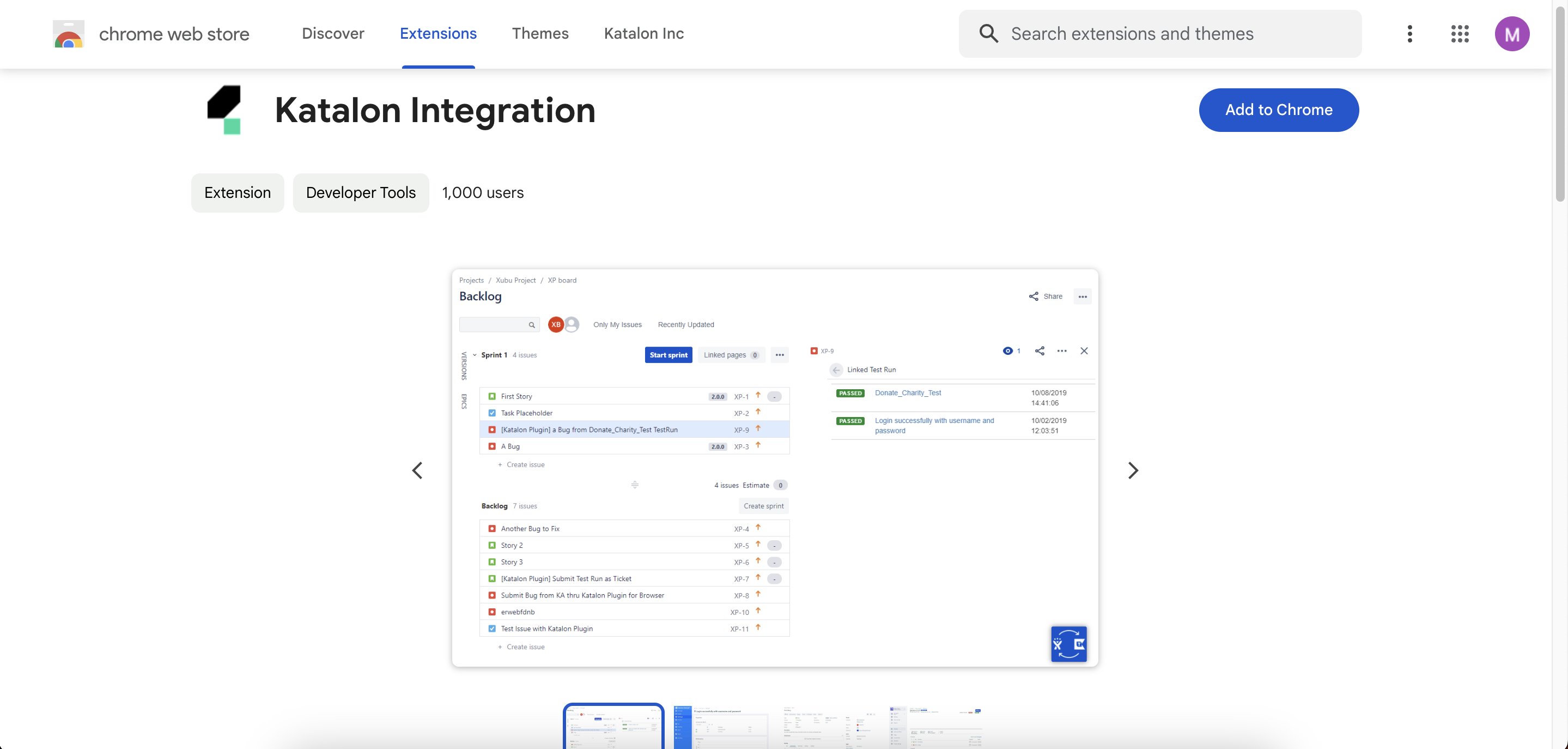
Task: Open the three-dot more options menu
Action: 1410,33
